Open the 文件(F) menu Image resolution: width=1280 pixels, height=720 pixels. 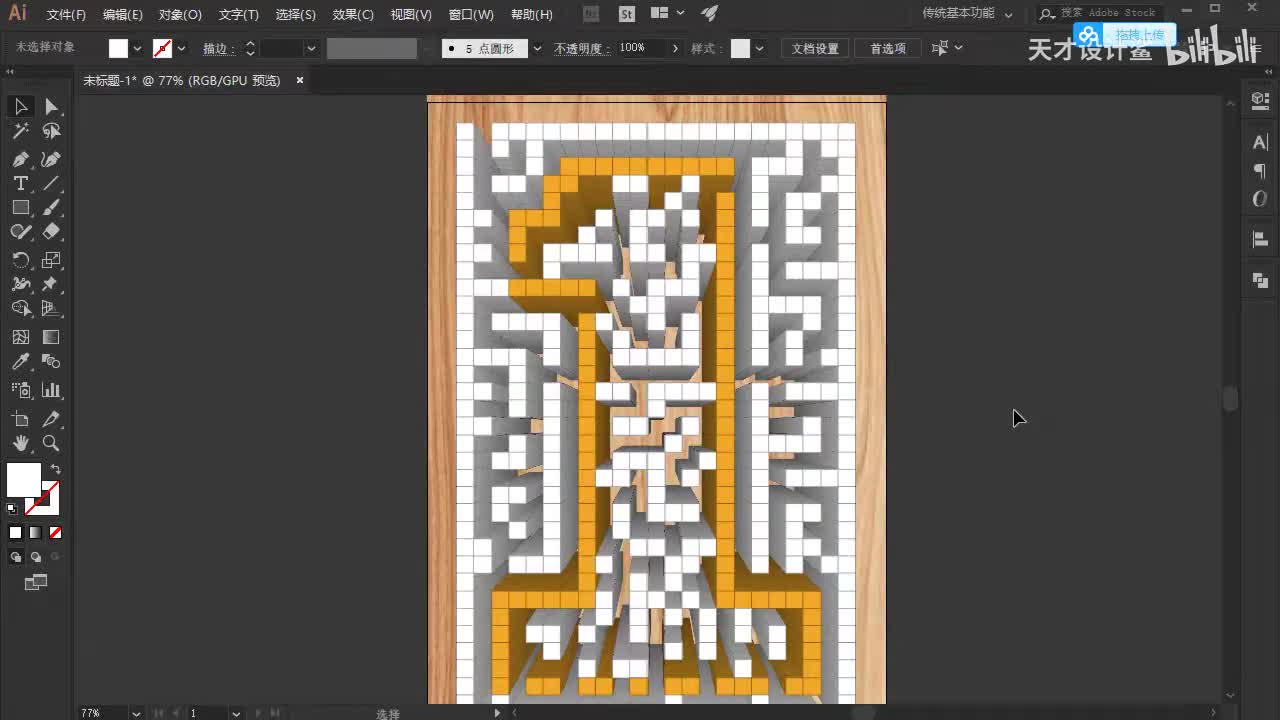66,15
